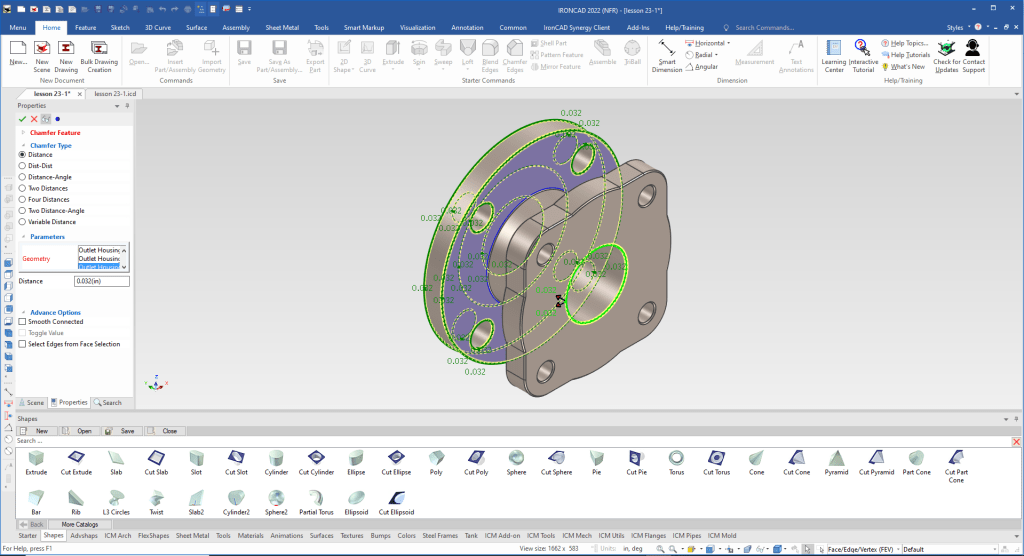Check Select Edges from Face Selection
Image resolution: width=1024 pixels, height=556 pixels.
pos(23,344)
